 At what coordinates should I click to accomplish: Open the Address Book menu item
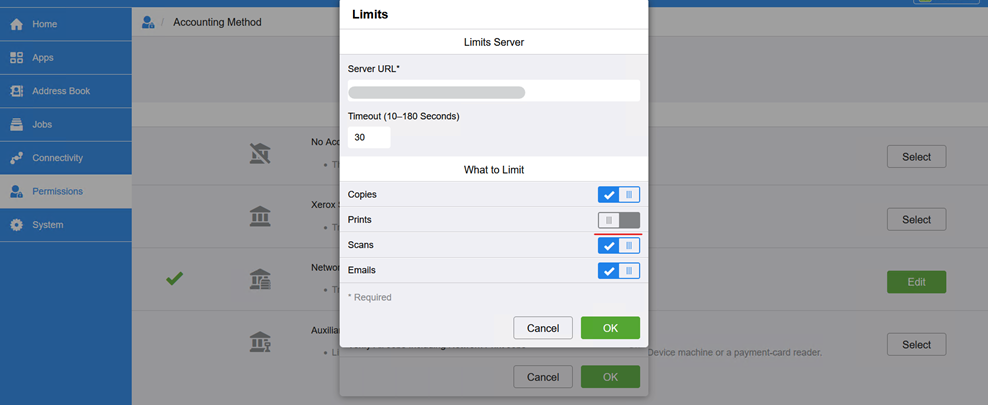(61, 91)
